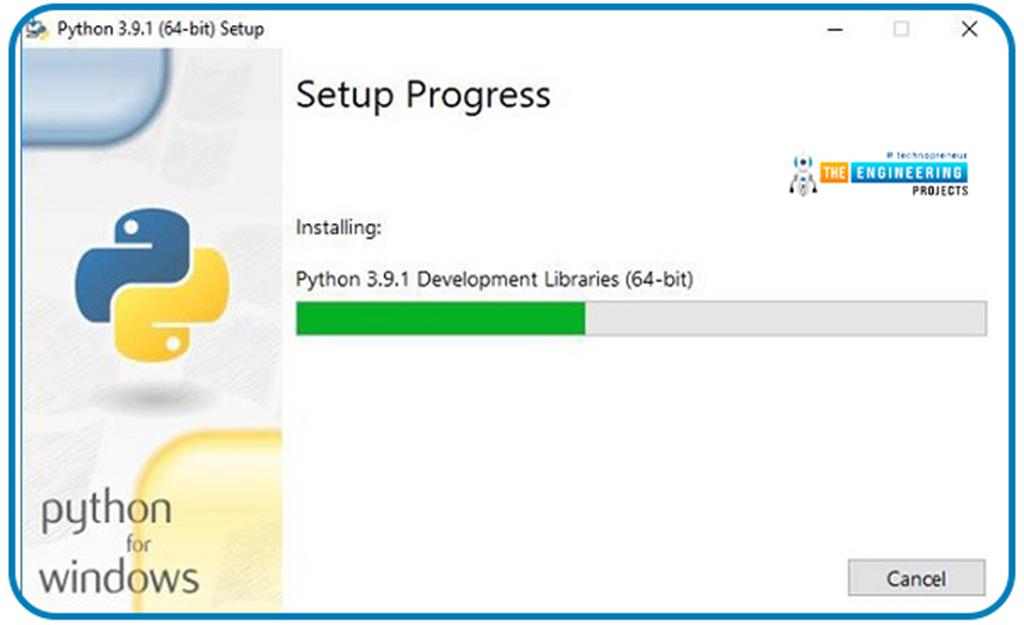Close the Python 3.9.1 Setup window

tap(968, 30)
